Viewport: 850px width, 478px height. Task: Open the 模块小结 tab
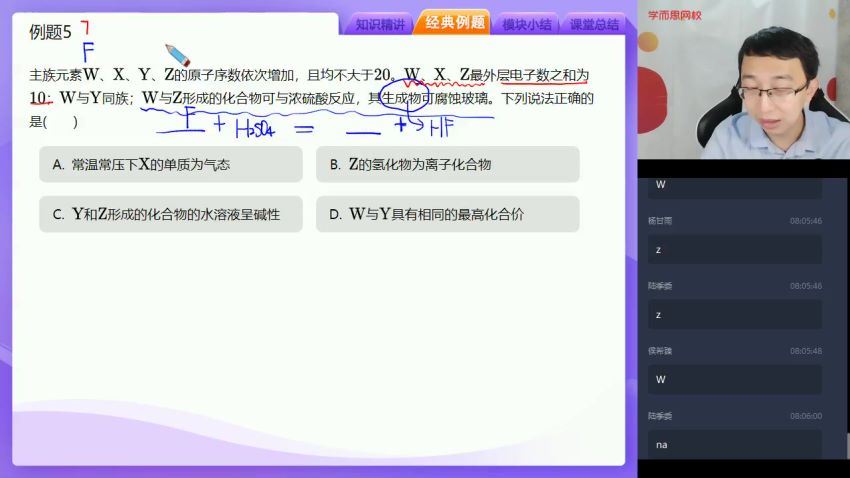click(526, 24)
